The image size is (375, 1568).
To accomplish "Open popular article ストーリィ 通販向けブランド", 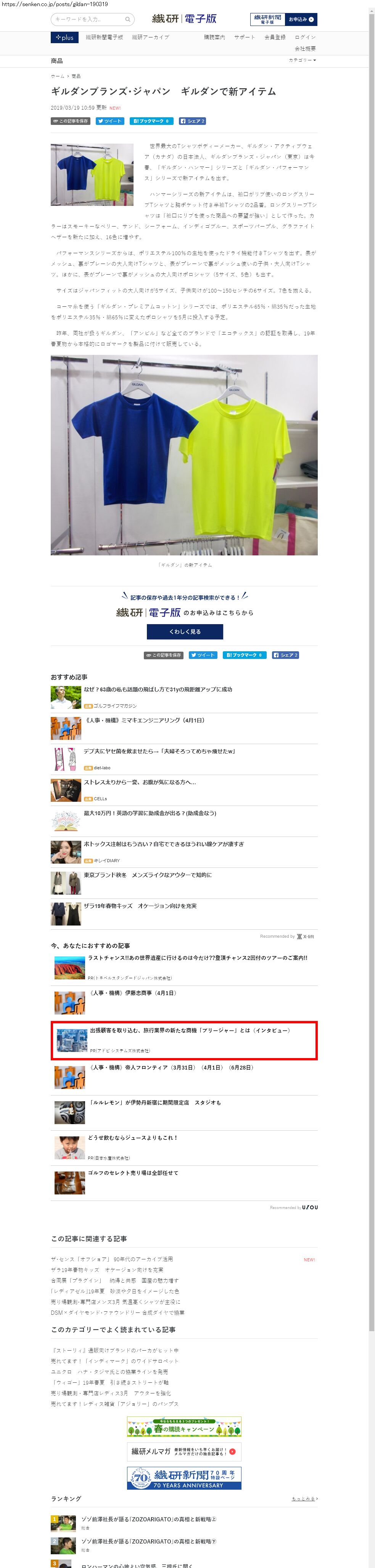I will point(115,1350).
